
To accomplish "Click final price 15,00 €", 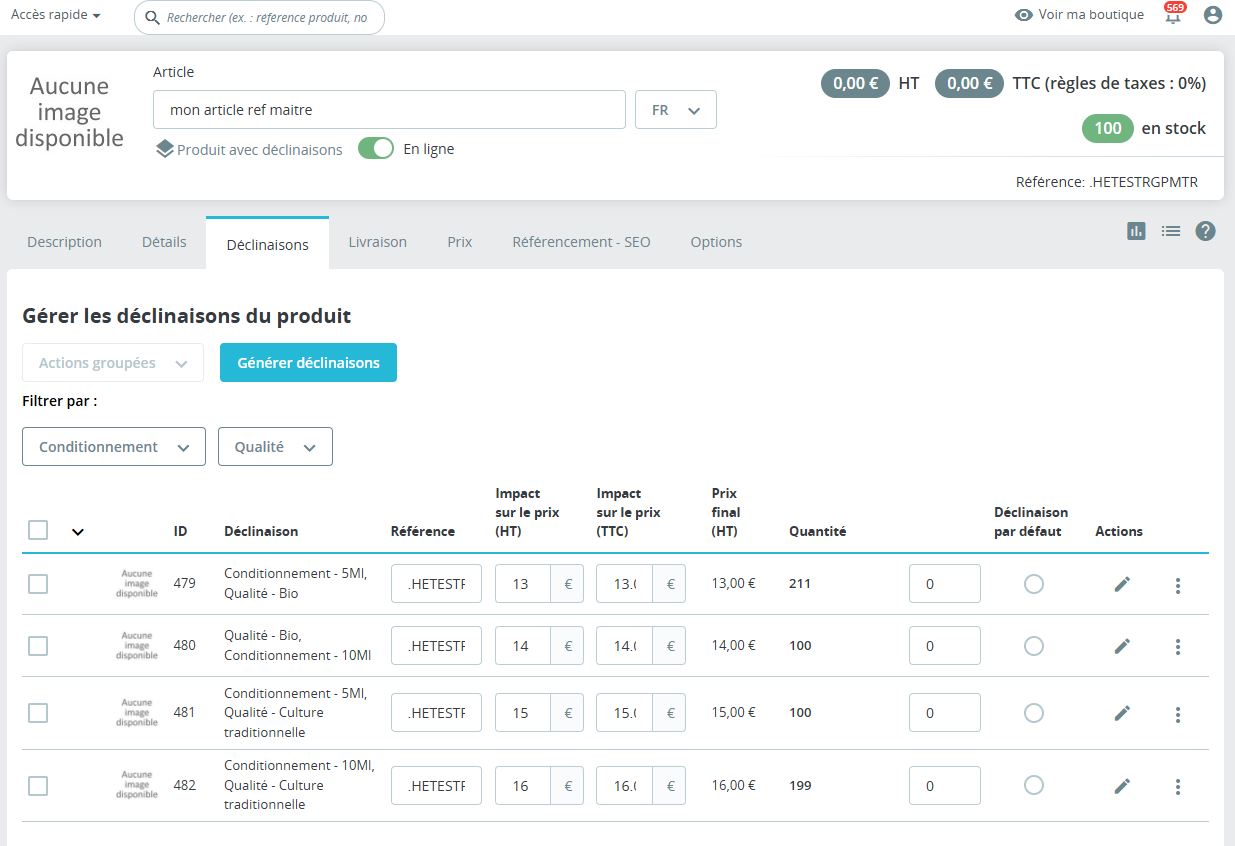I will [x=733, y=713].
